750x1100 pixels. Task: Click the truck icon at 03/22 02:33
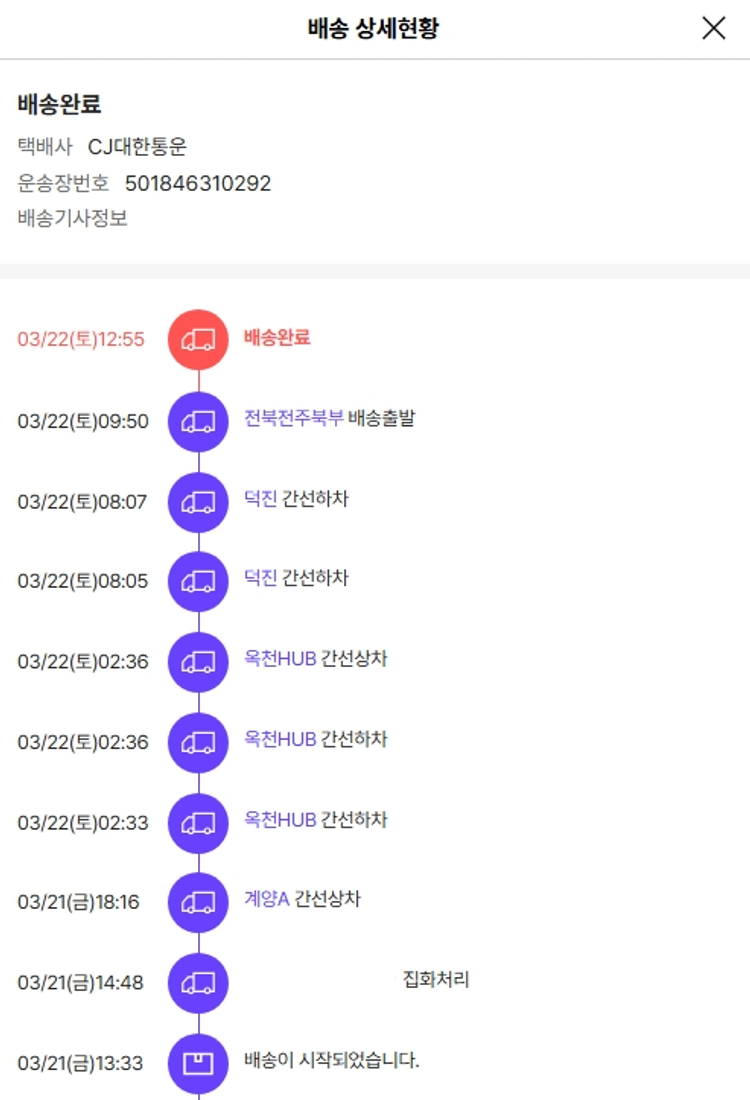click(x=198, y=823)
